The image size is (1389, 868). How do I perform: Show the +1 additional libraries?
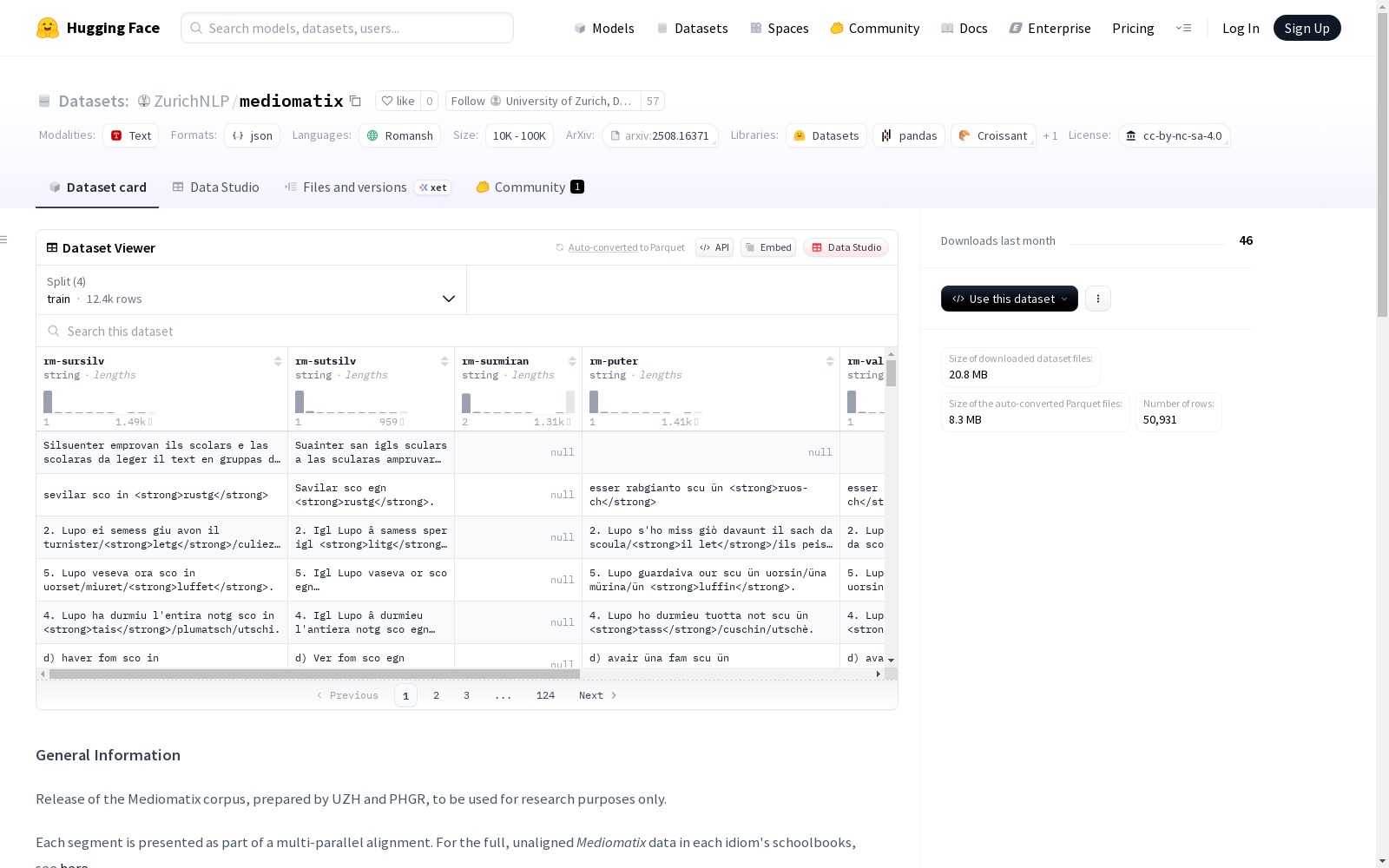click(1050, 135)
